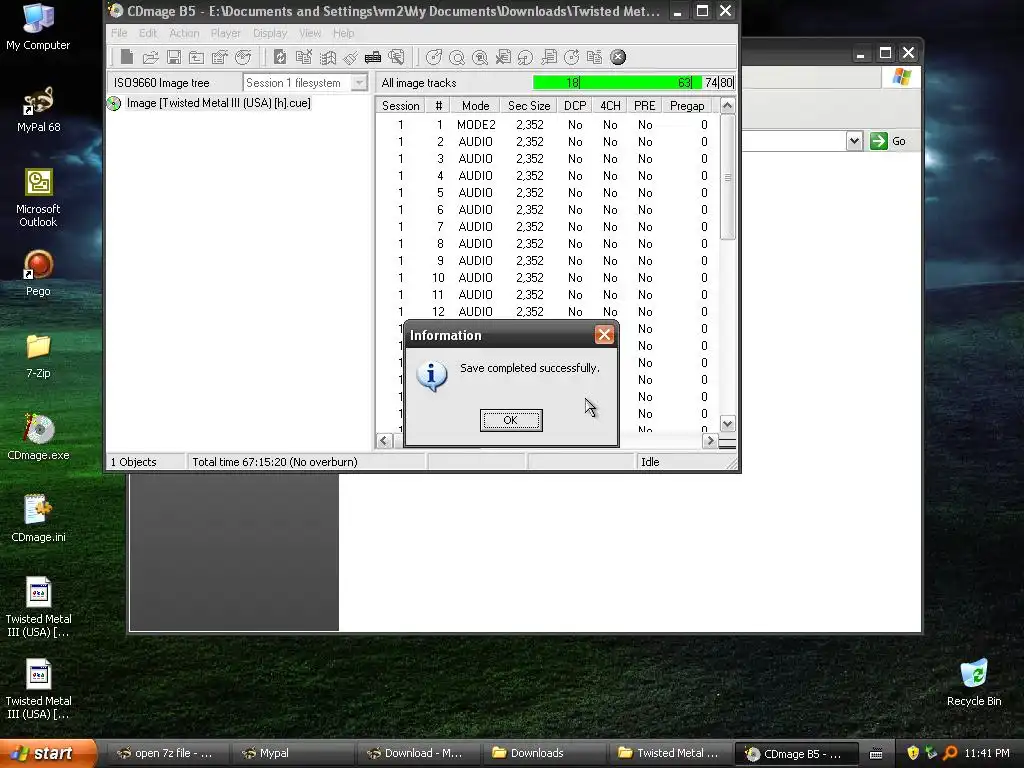
Task: Click the two copied pages toolbar icon
Action: point(594,57)
